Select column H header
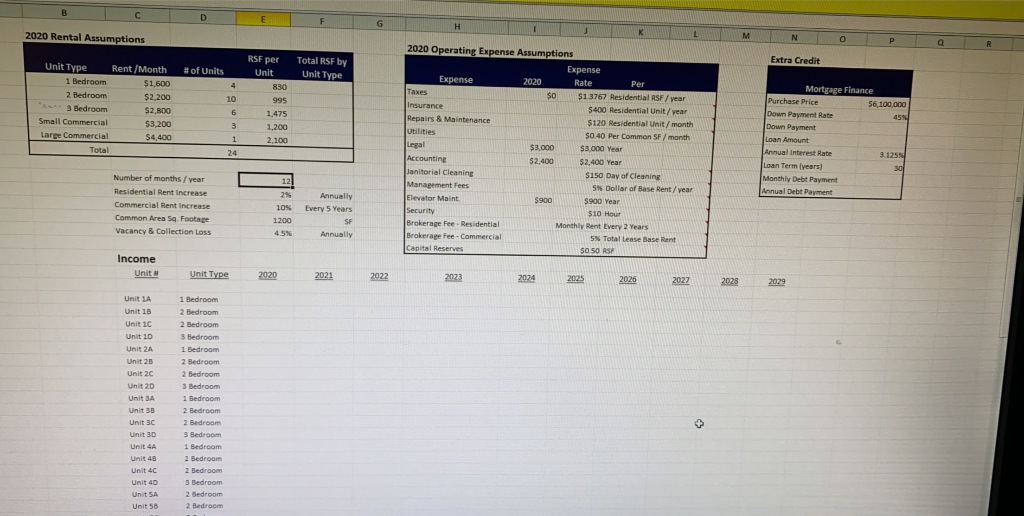Screen dimensions: 1024x516 tap(457, 26)
